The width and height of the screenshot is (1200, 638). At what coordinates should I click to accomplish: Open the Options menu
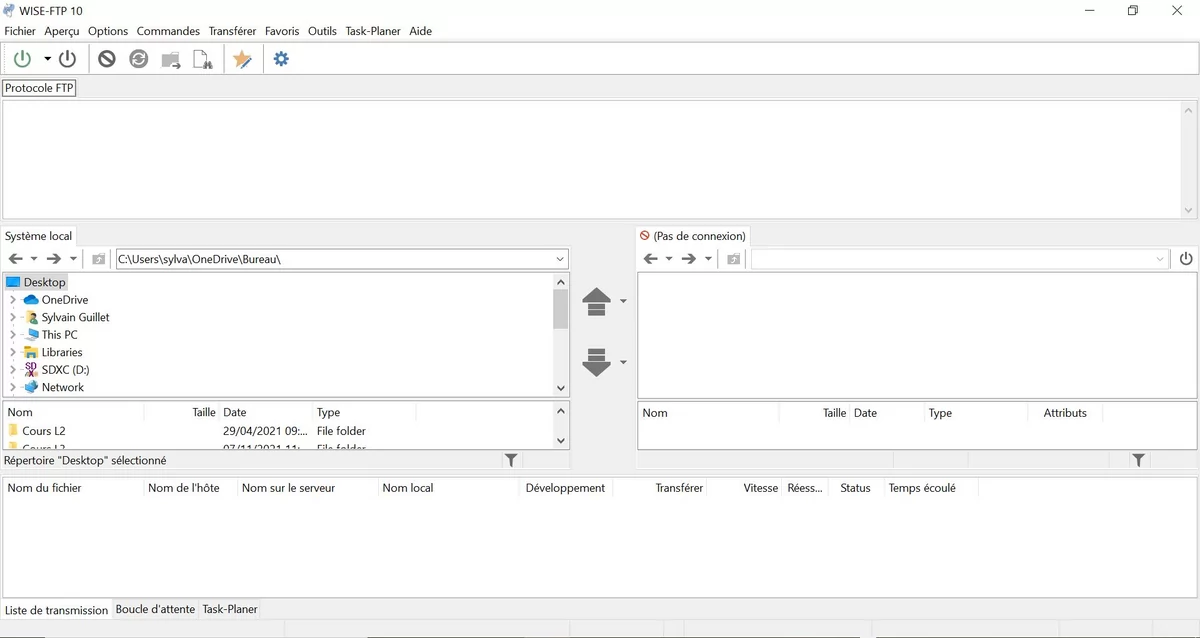click(108, 31)
